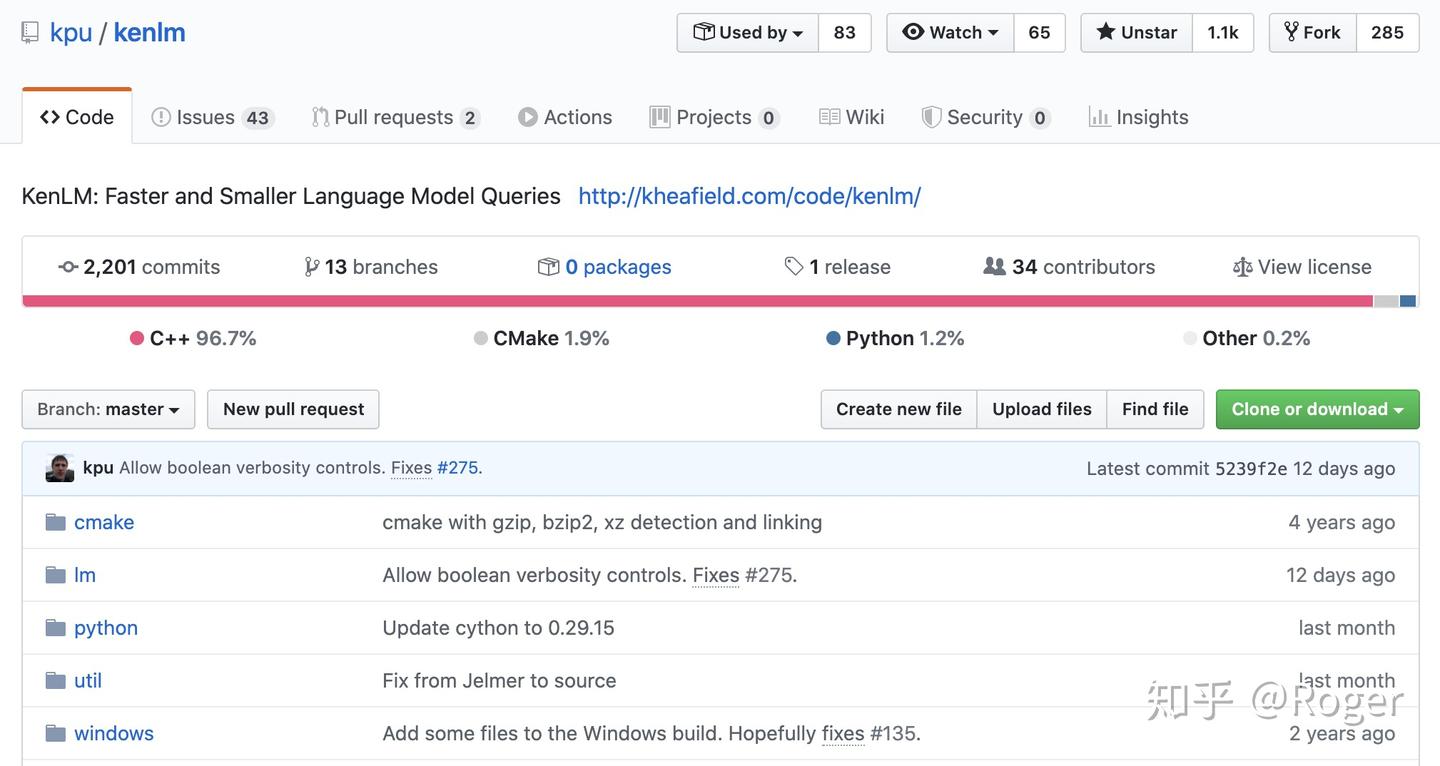This screenshot has height=766, width=1440.
Task: Click the windows folder icon
Action: coord(55,733)
